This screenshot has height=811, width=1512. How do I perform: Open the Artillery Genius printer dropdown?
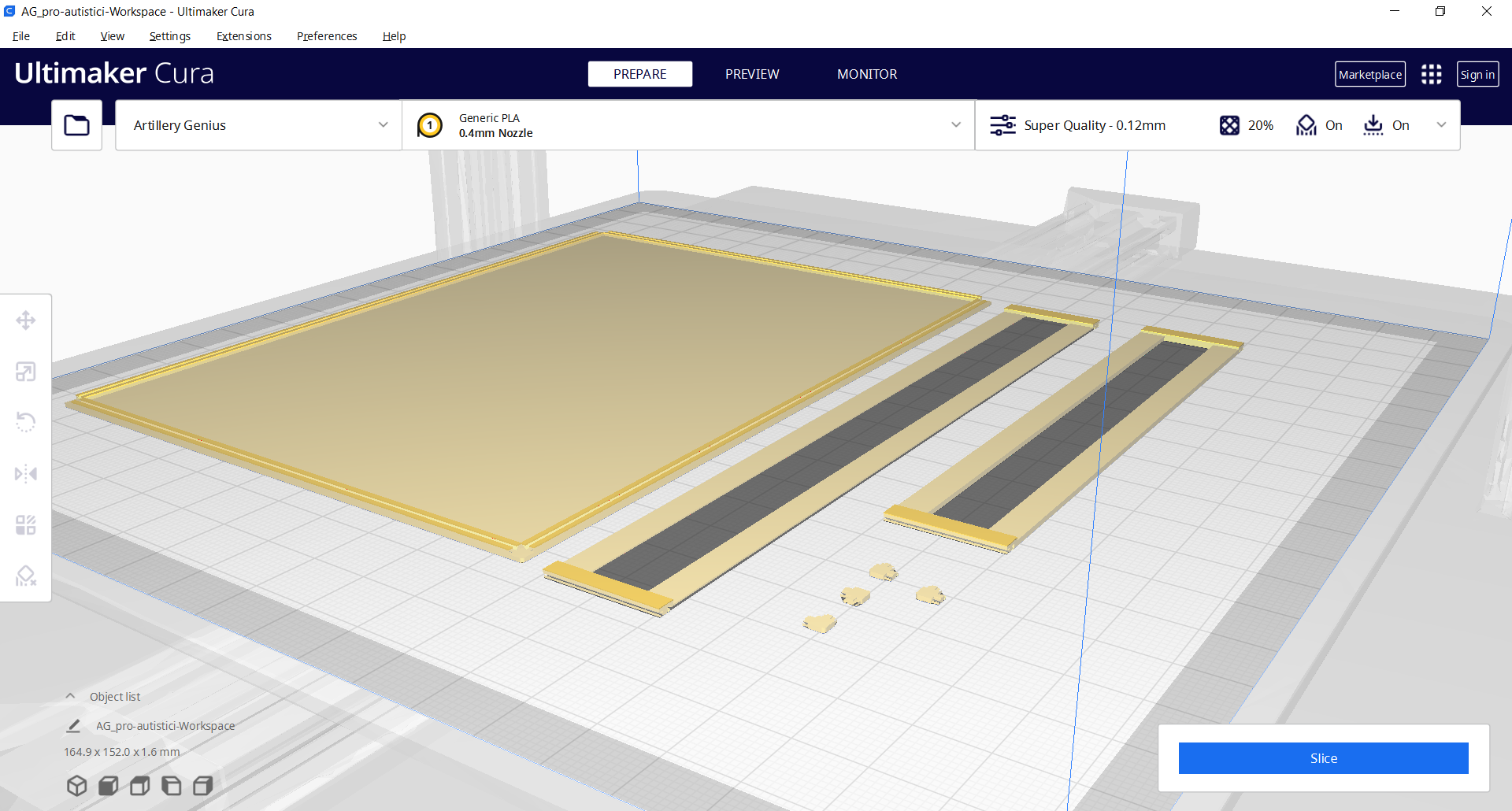[x=258, y=125]
